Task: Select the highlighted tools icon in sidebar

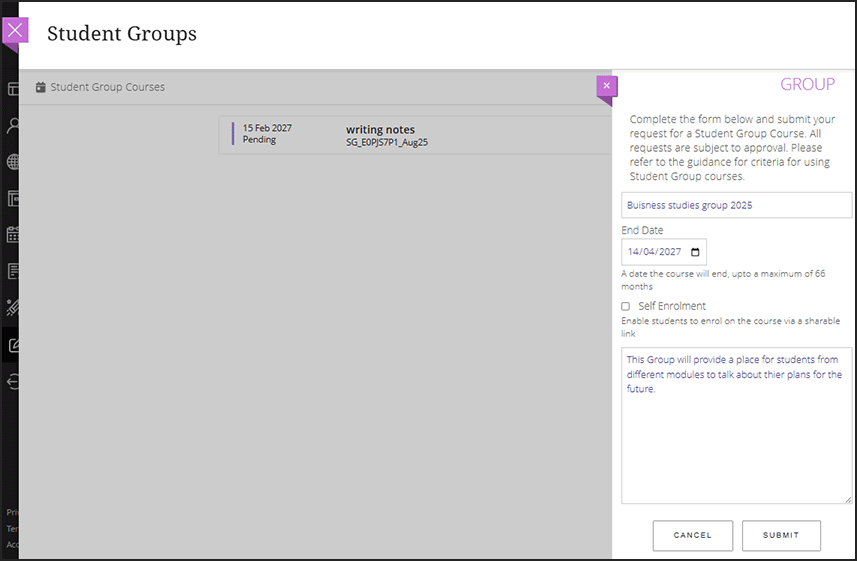Action: [x=13, y=345]
